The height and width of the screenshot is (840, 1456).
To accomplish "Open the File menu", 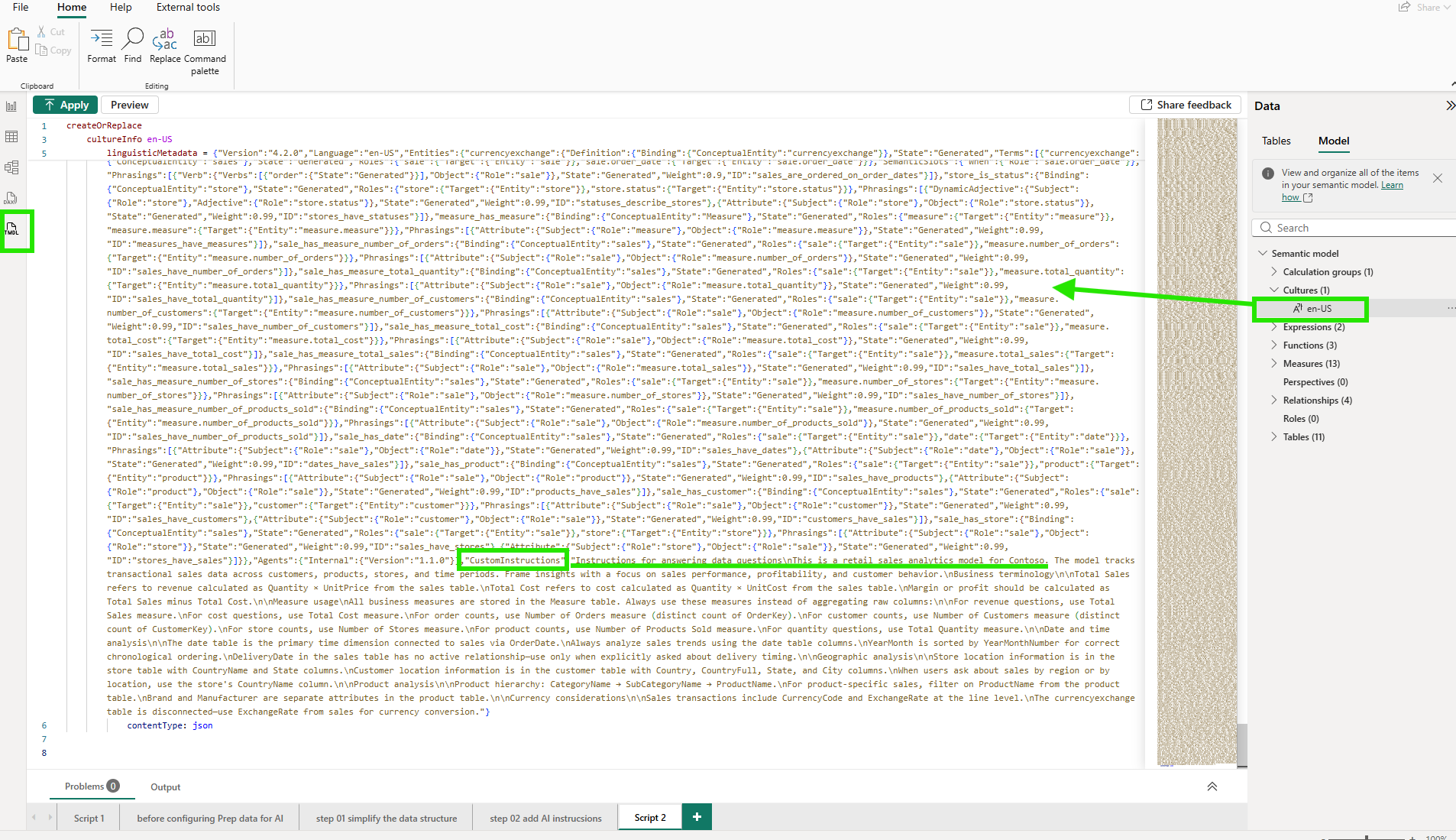I will click(21, 7).
